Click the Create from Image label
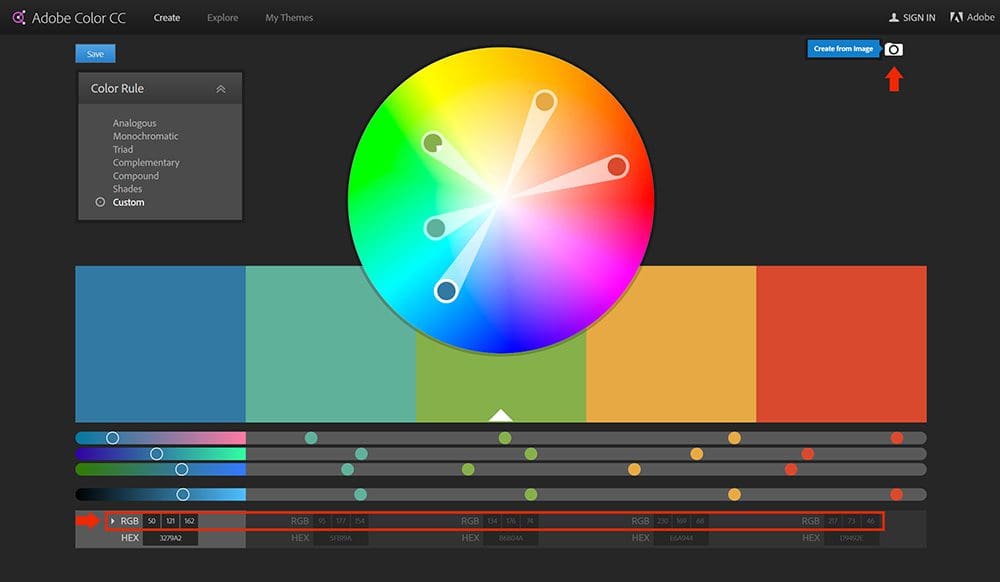The image size is (1000, 582). (843, 48)
